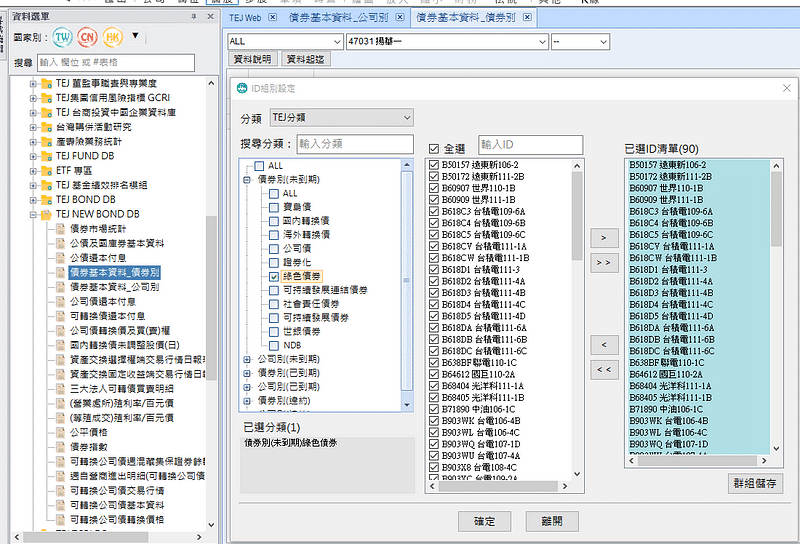
Task: Click the 確定 confirm button
Action: pyautogui.click(x=484, y=521)
